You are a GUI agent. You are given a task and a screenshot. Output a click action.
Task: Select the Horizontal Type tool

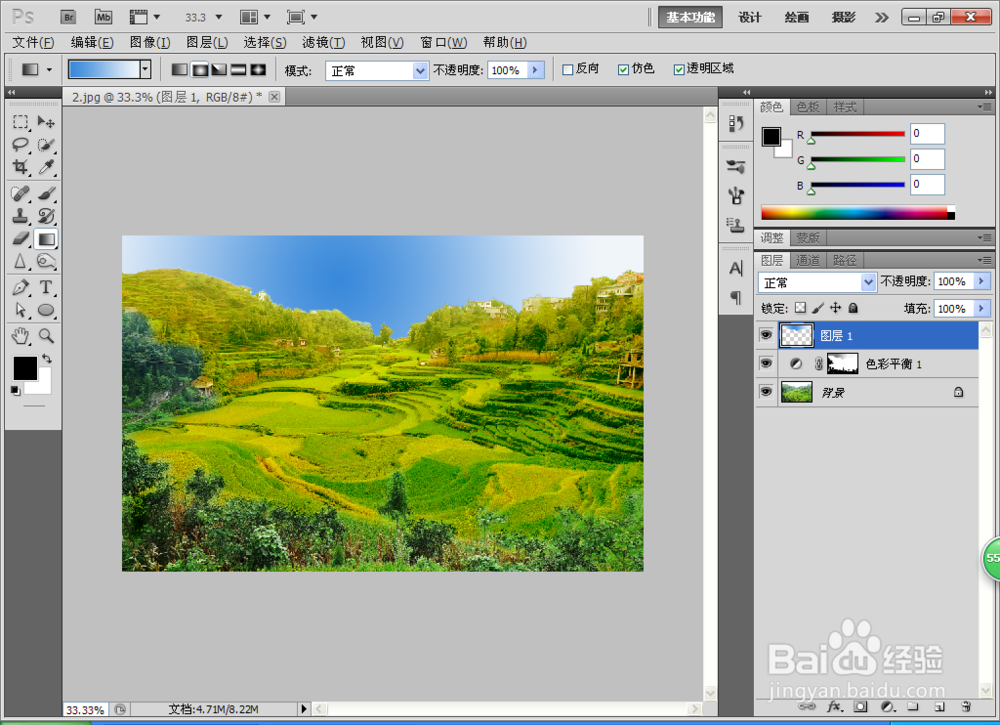(46, 287)
